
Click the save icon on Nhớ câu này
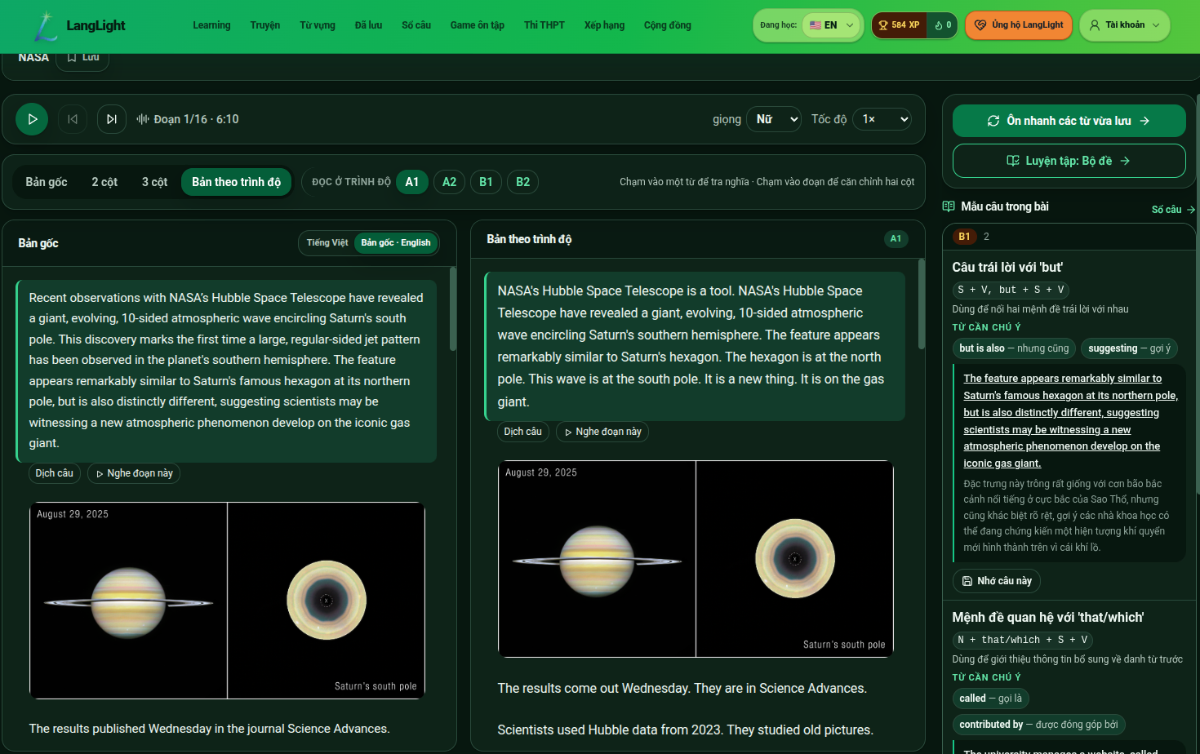coord(967,581)
